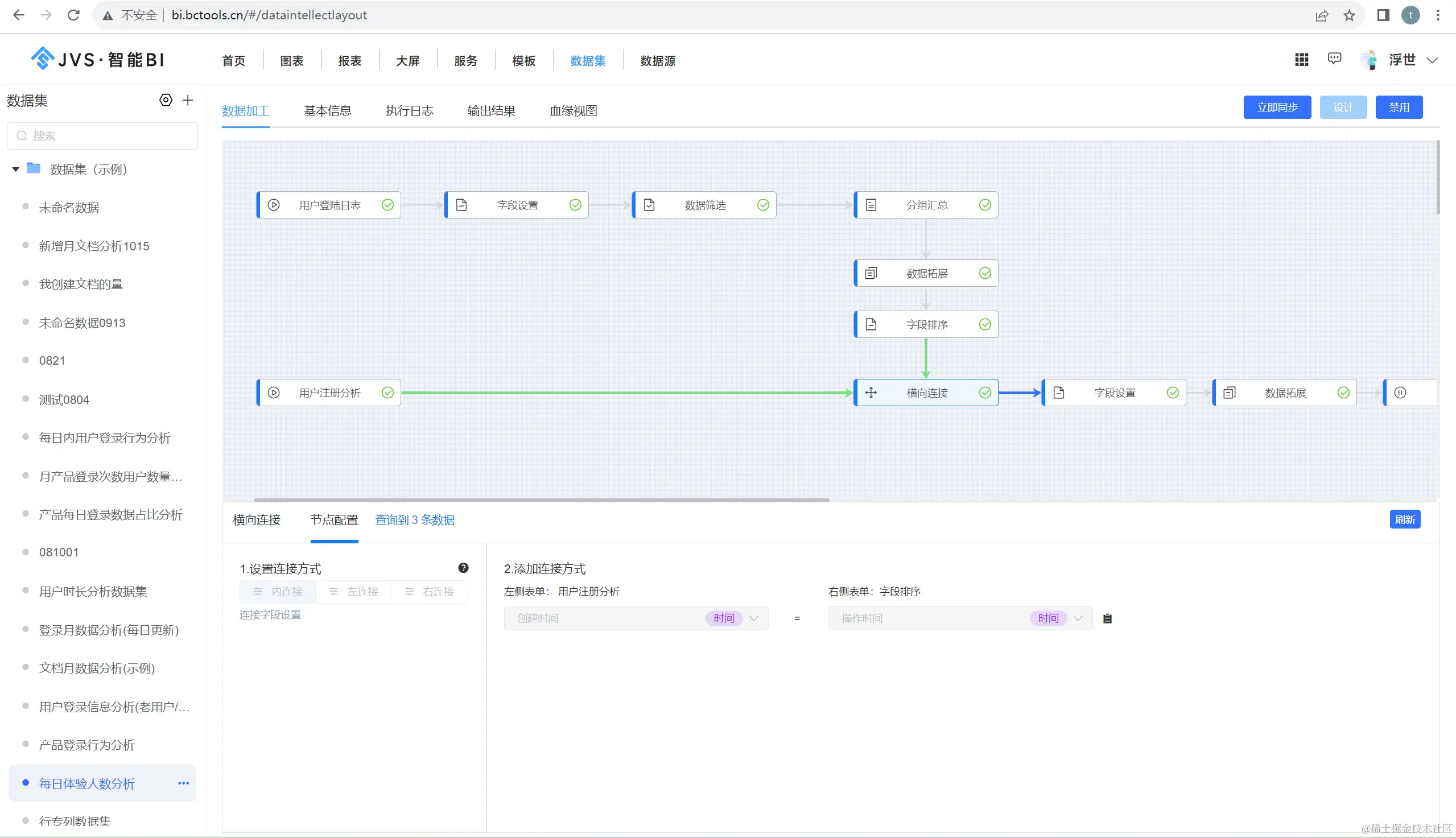Click the play icon on 用户登陆日志 node
The width and height of the screenshot is (1456, 838).
tap(274, 205)
